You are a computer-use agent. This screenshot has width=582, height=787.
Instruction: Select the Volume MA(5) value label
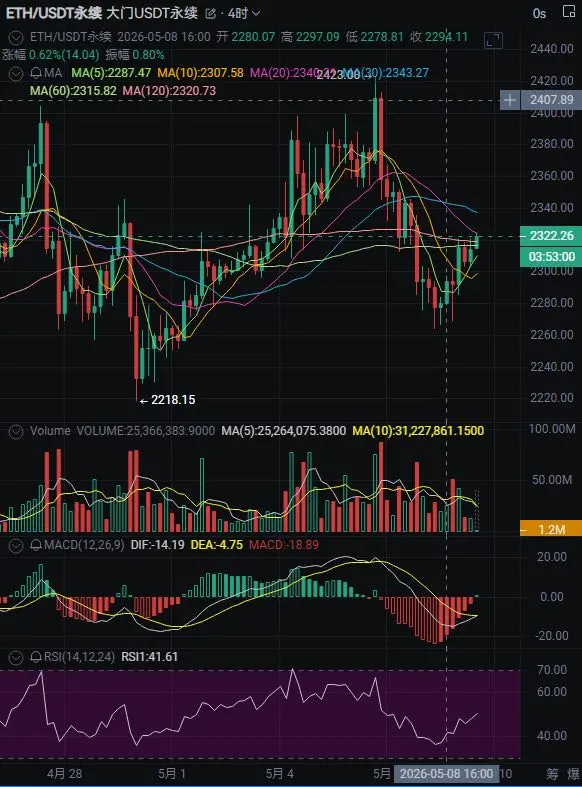point(283,431)
